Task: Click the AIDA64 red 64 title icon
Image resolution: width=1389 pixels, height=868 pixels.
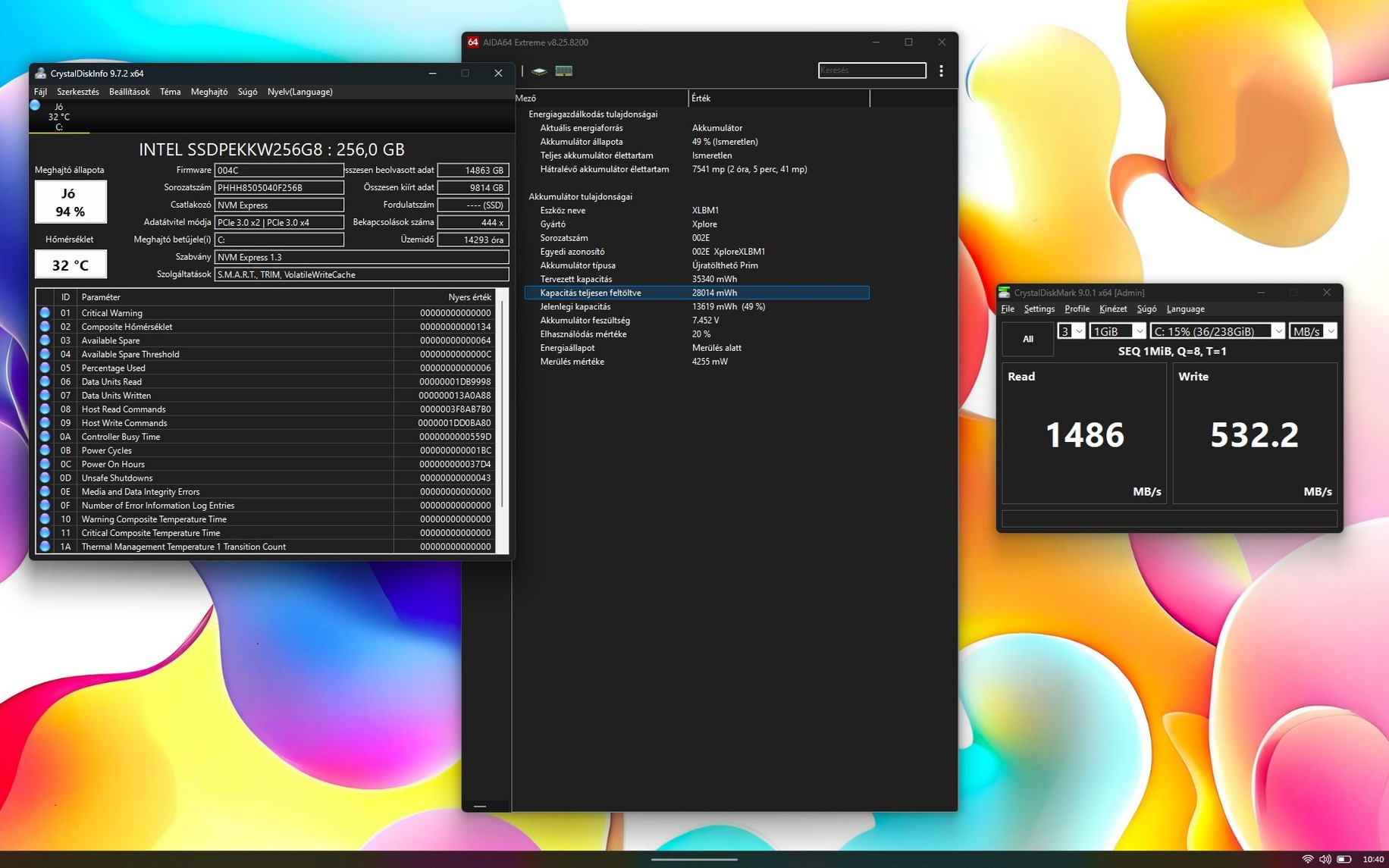Action: click(x=472, y=42)
